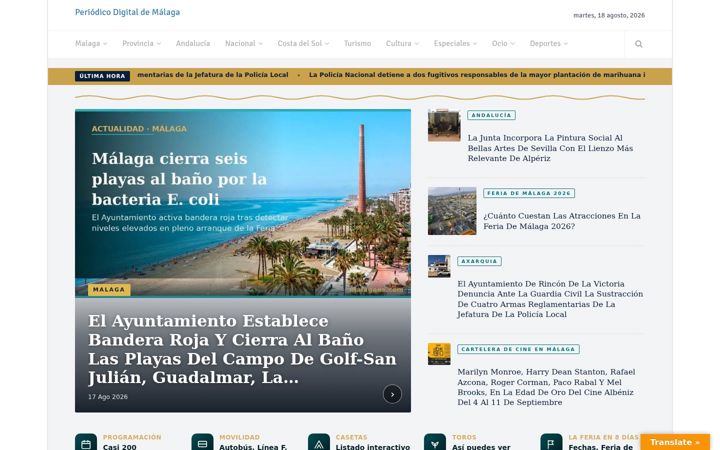Click the orange Translate button
The width and height of the screenshot is (720, 450).
(x=675, y=442)
